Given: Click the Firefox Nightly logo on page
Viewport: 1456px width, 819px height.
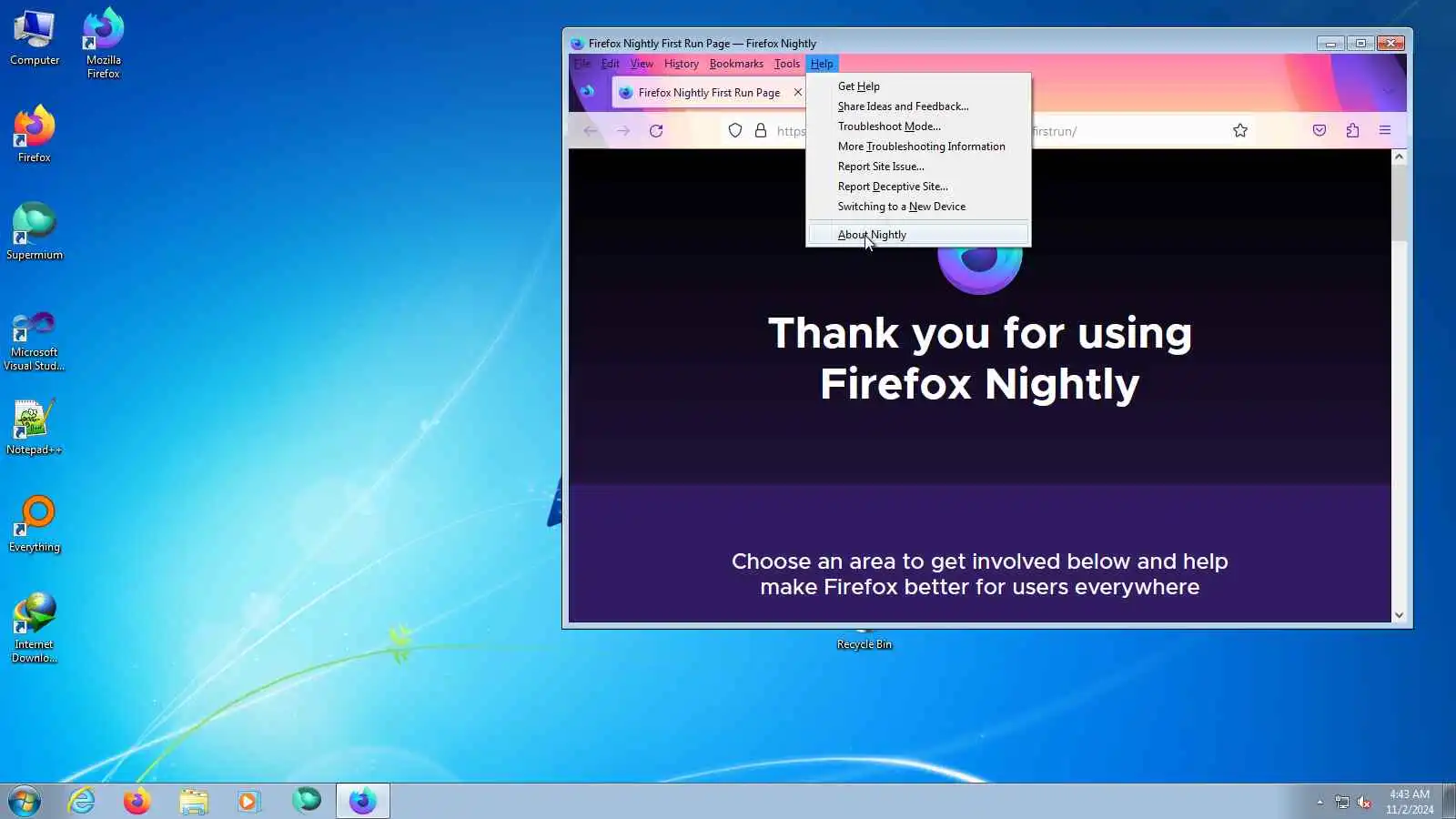Looking at the screenshot, I should pyautogui.click(x=980, y=270).
